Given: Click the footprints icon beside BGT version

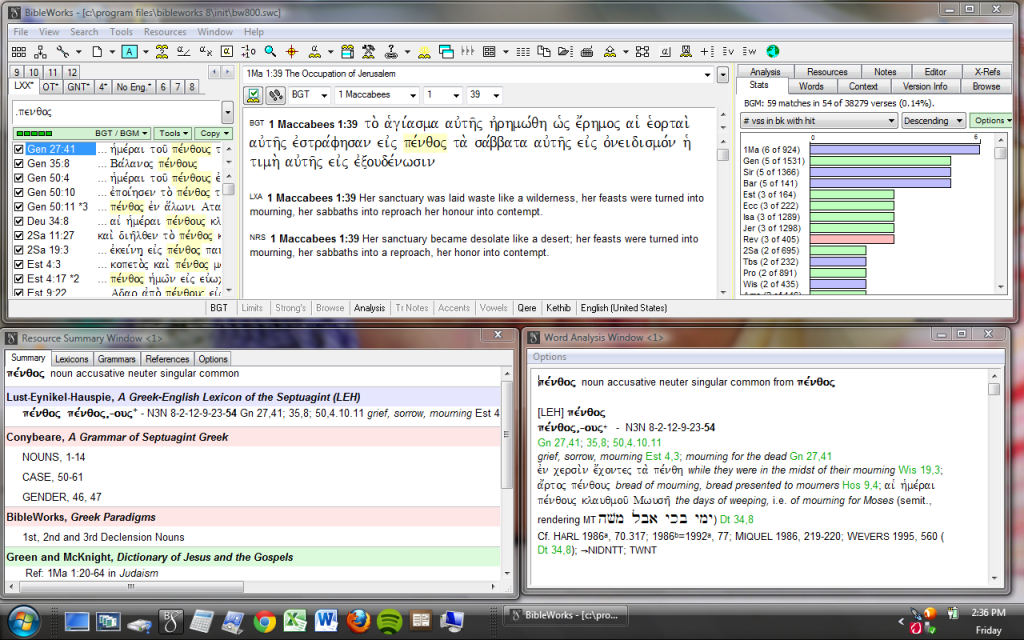Looking at the screenshot, I should (274, 95).
